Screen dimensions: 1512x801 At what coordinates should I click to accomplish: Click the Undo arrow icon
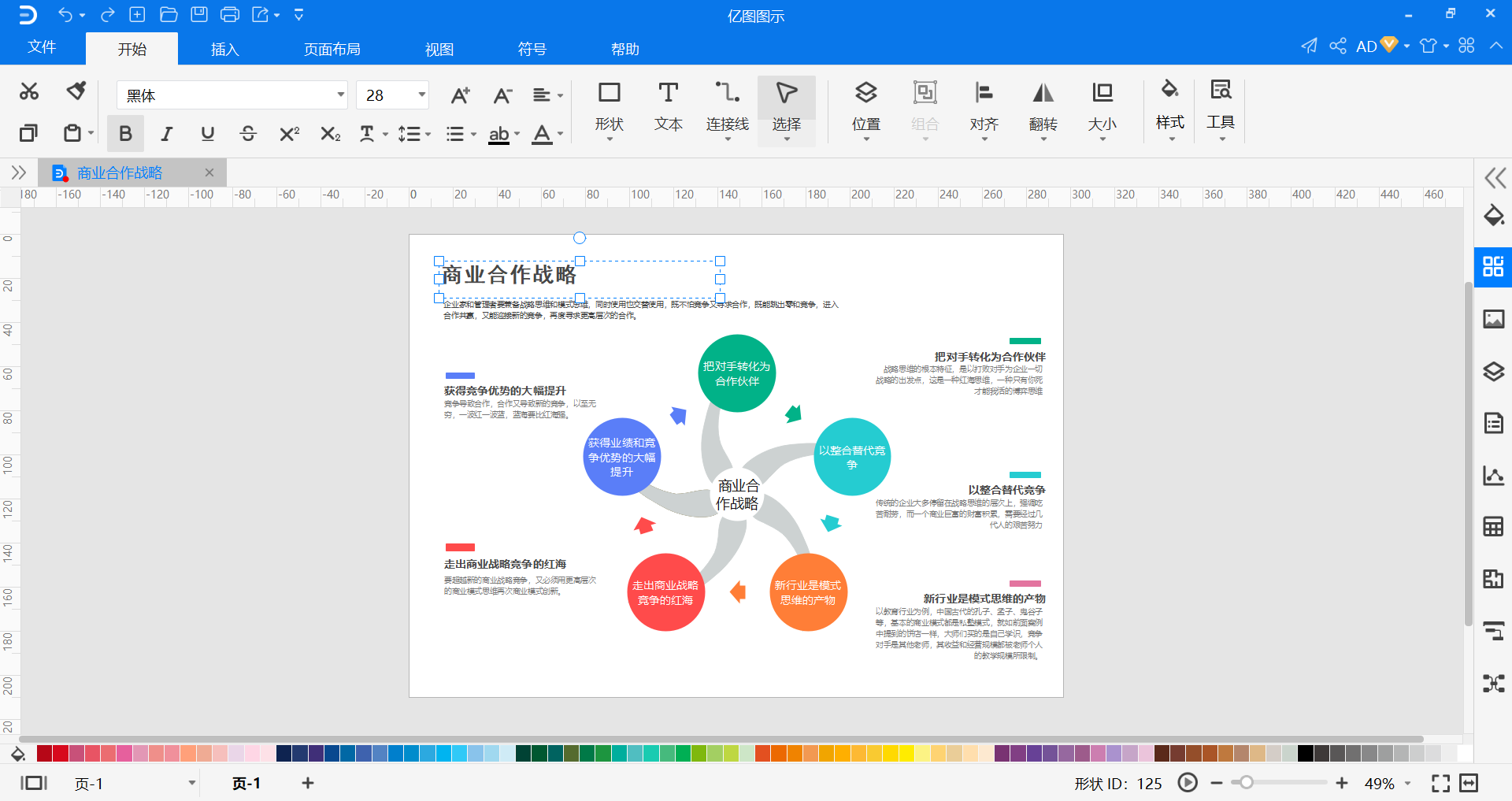[x=65, y=14]
